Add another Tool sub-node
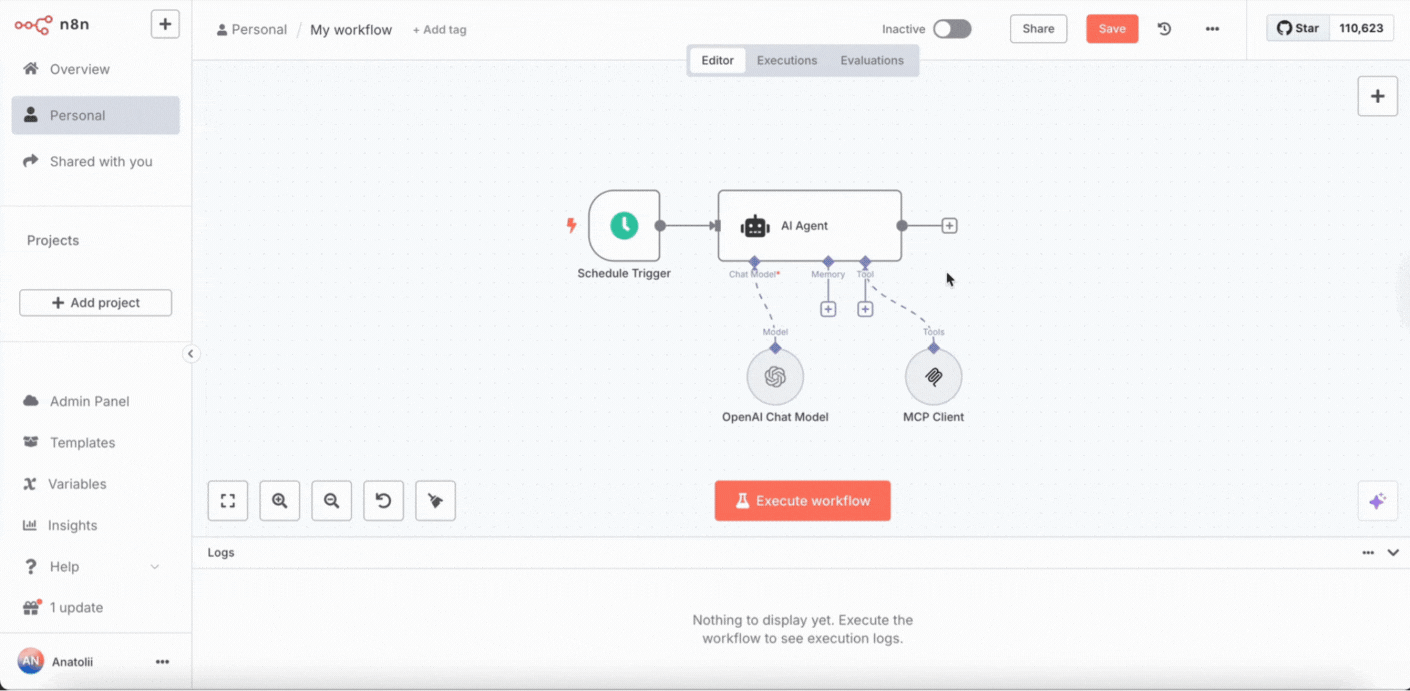Viewport: 1410px width, 691px height. 865,309
